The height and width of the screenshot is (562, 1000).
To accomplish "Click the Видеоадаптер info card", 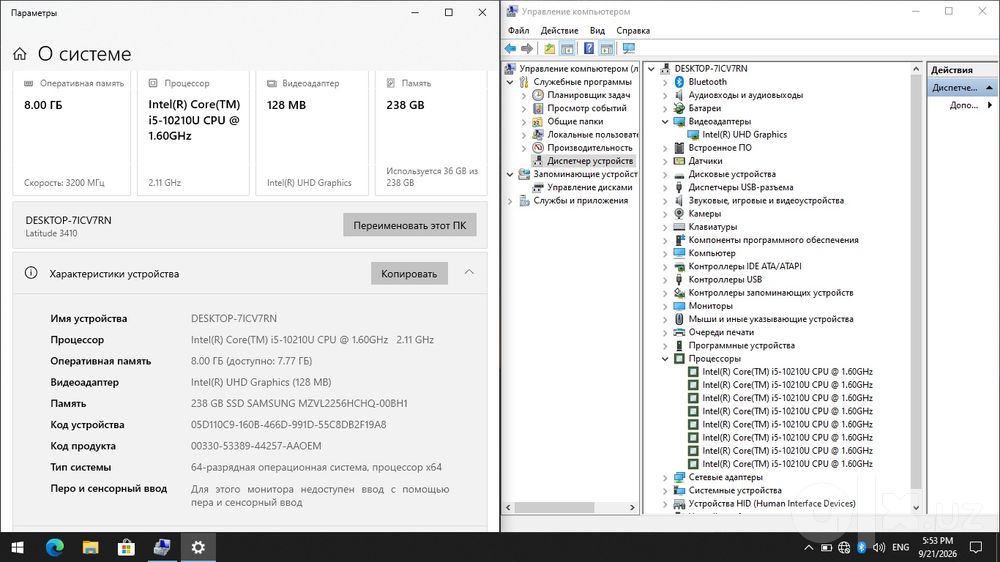I will pyautogui.click(x=312, y=133).
